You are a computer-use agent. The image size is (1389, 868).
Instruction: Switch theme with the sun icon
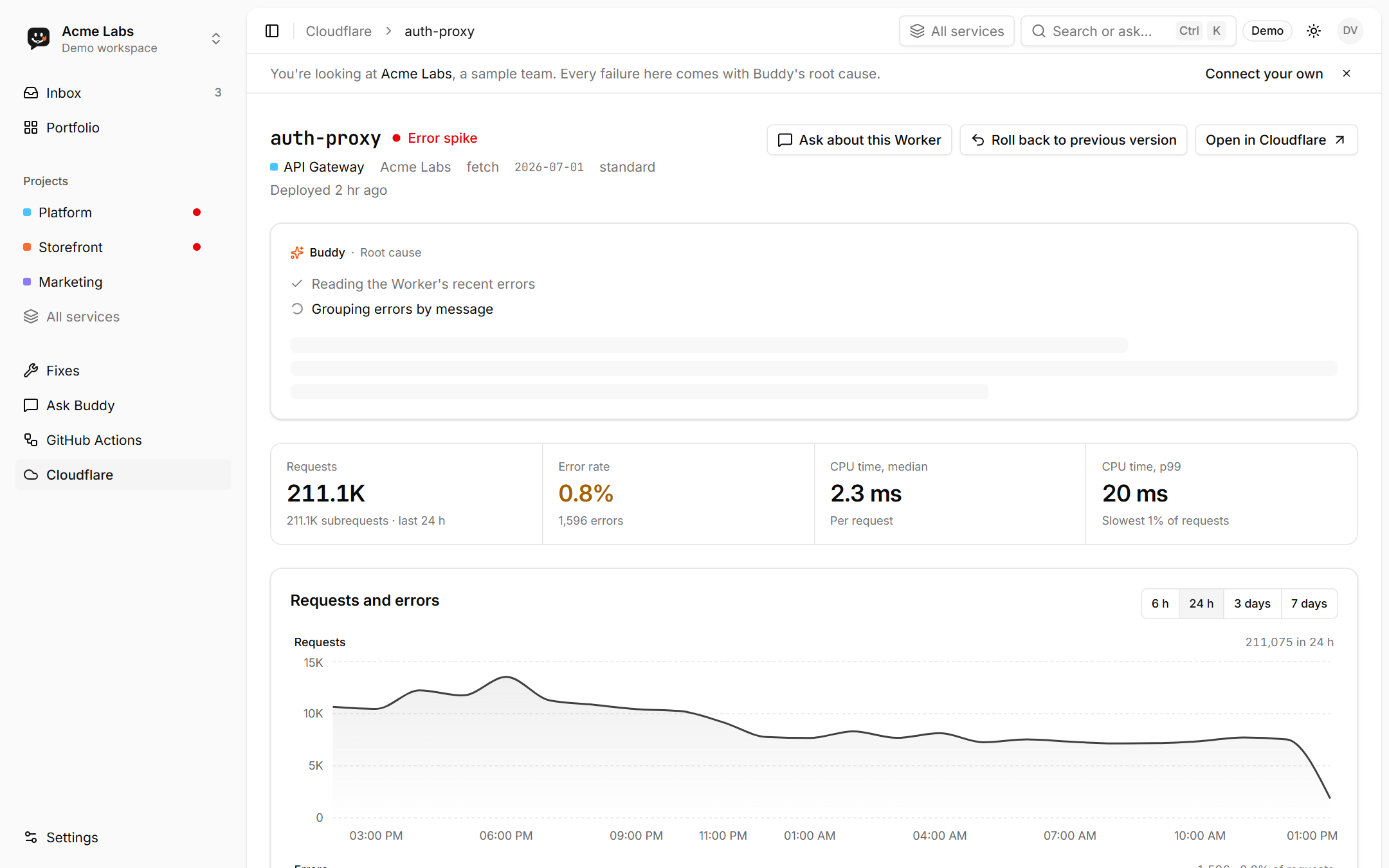pyautogui.click(x=1314, y=31)
